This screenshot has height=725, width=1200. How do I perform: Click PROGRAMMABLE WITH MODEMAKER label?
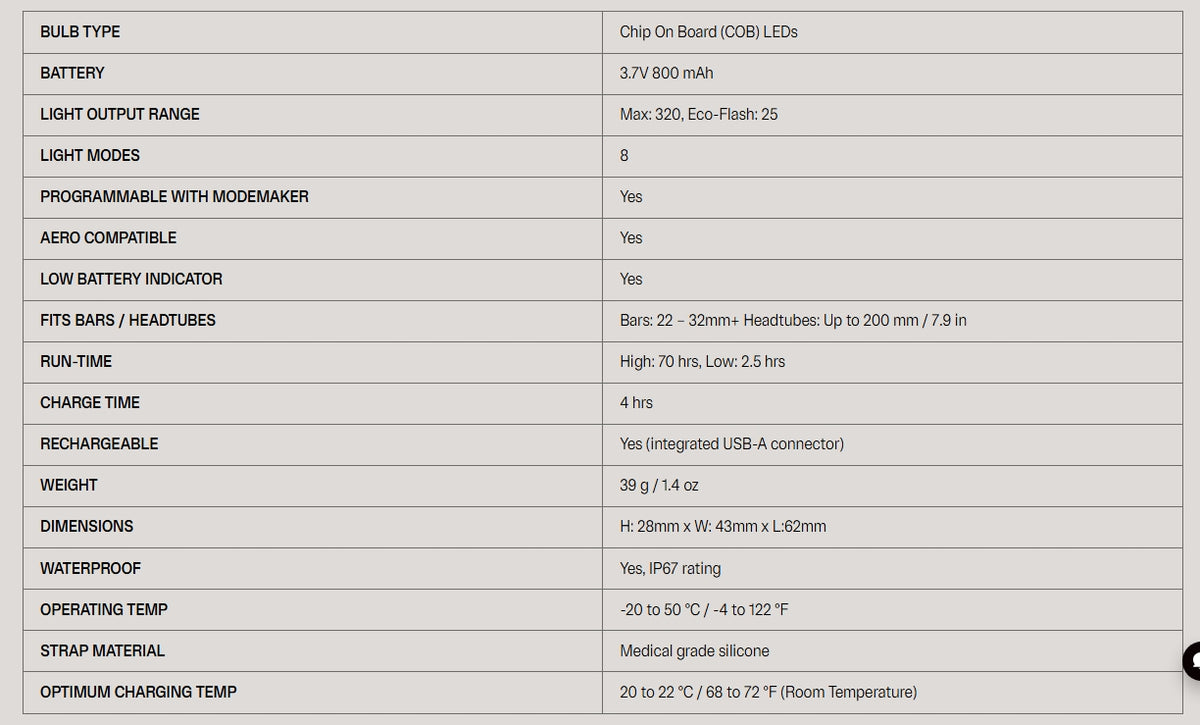tap(174, 196)
